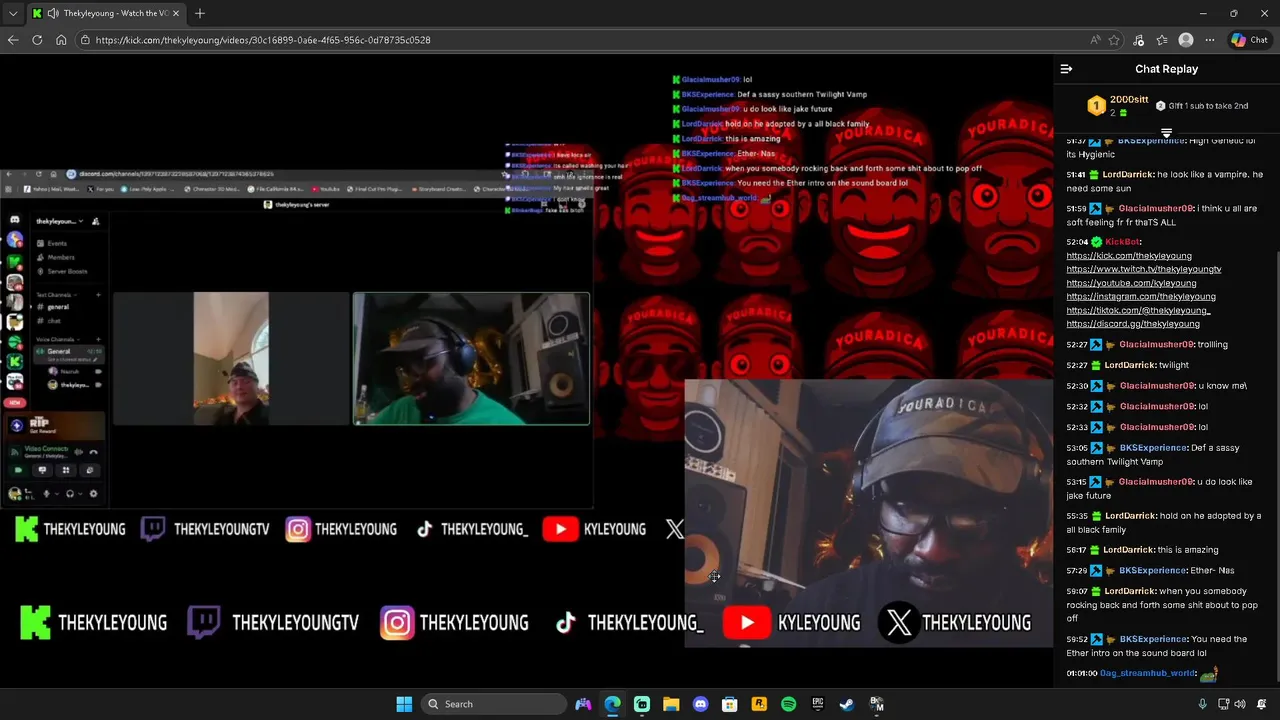Open the kick.com/thekyleyoung link in chat
The height and width of the screenshot is (720, 1280).
[x=1129, y=256]
